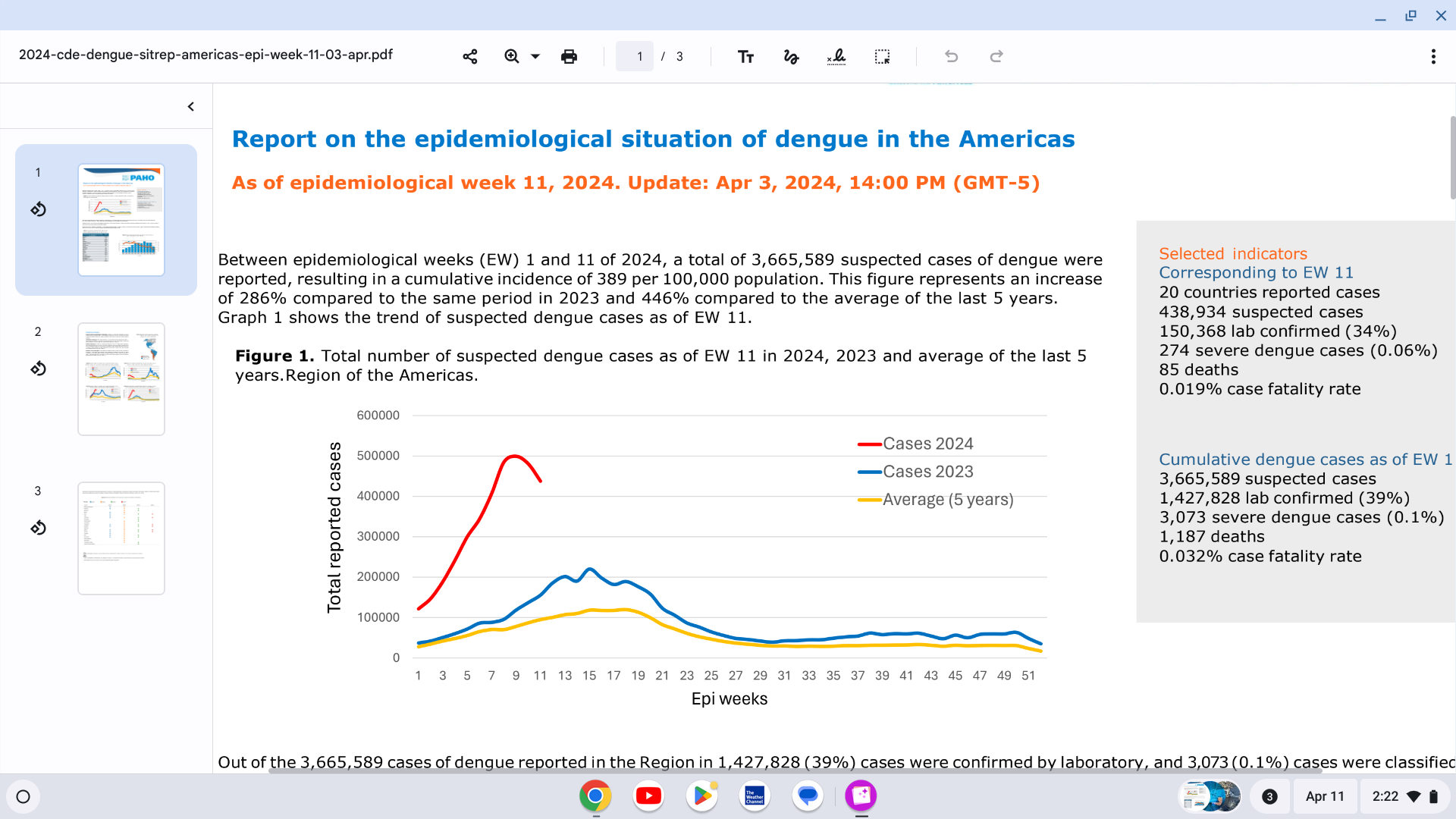The image size is (1456, 819).
Task: Open the three-dot more options menu
Action: tap(1433, 57)
